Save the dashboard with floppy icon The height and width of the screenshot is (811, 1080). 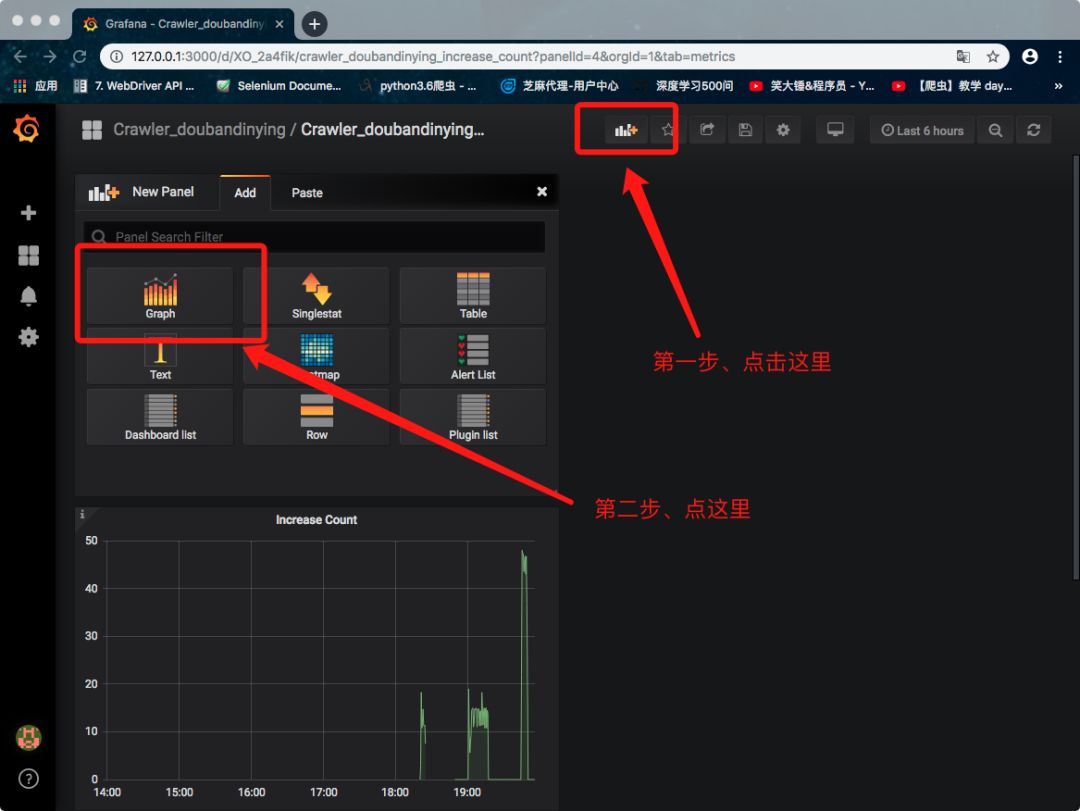coord(745,130)
